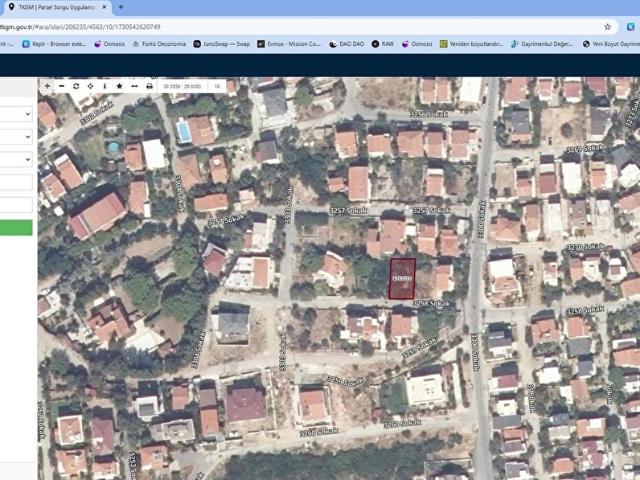Open a new browser tab
Image resolution: width=640 pixels, height=480 pixels.
click(x=121, y=7)
